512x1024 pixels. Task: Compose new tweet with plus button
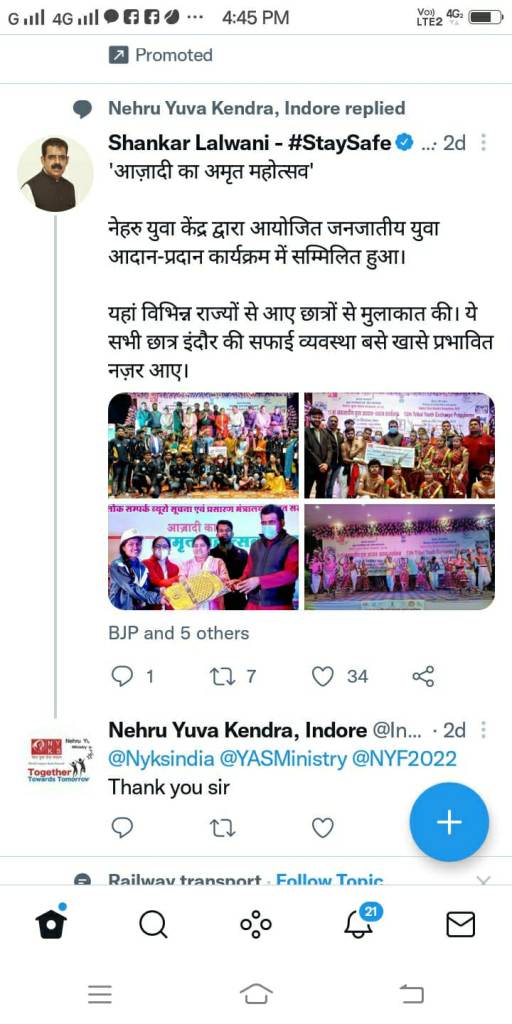449,822
